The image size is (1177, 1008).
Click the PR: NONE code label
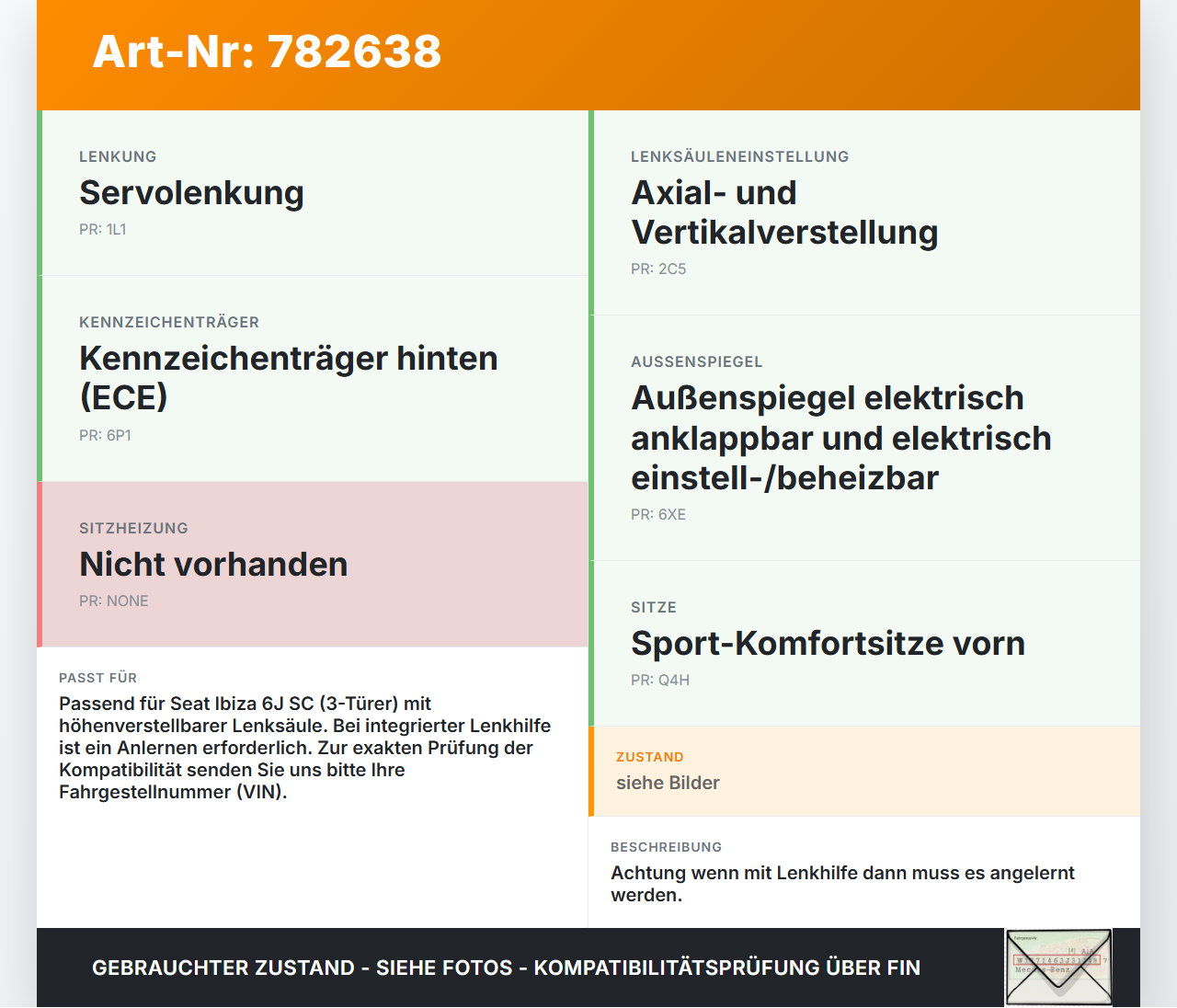[114, 601]
